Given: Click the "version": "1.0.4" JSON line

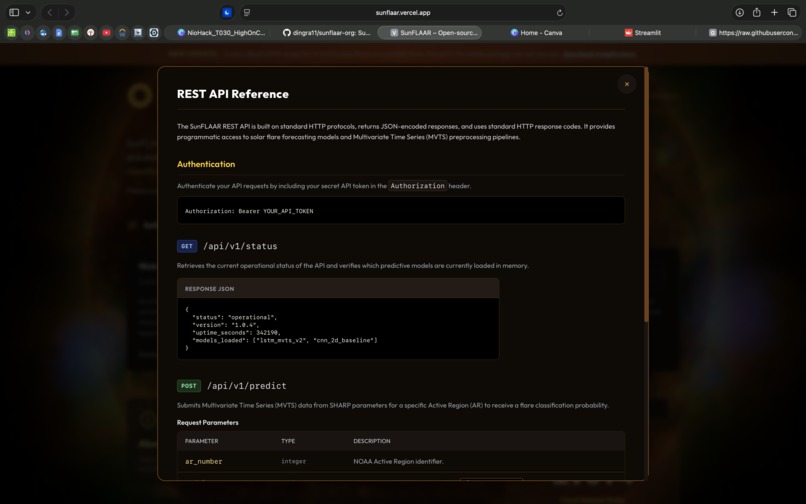Looking at the screenshot, I should pos(226,325).
